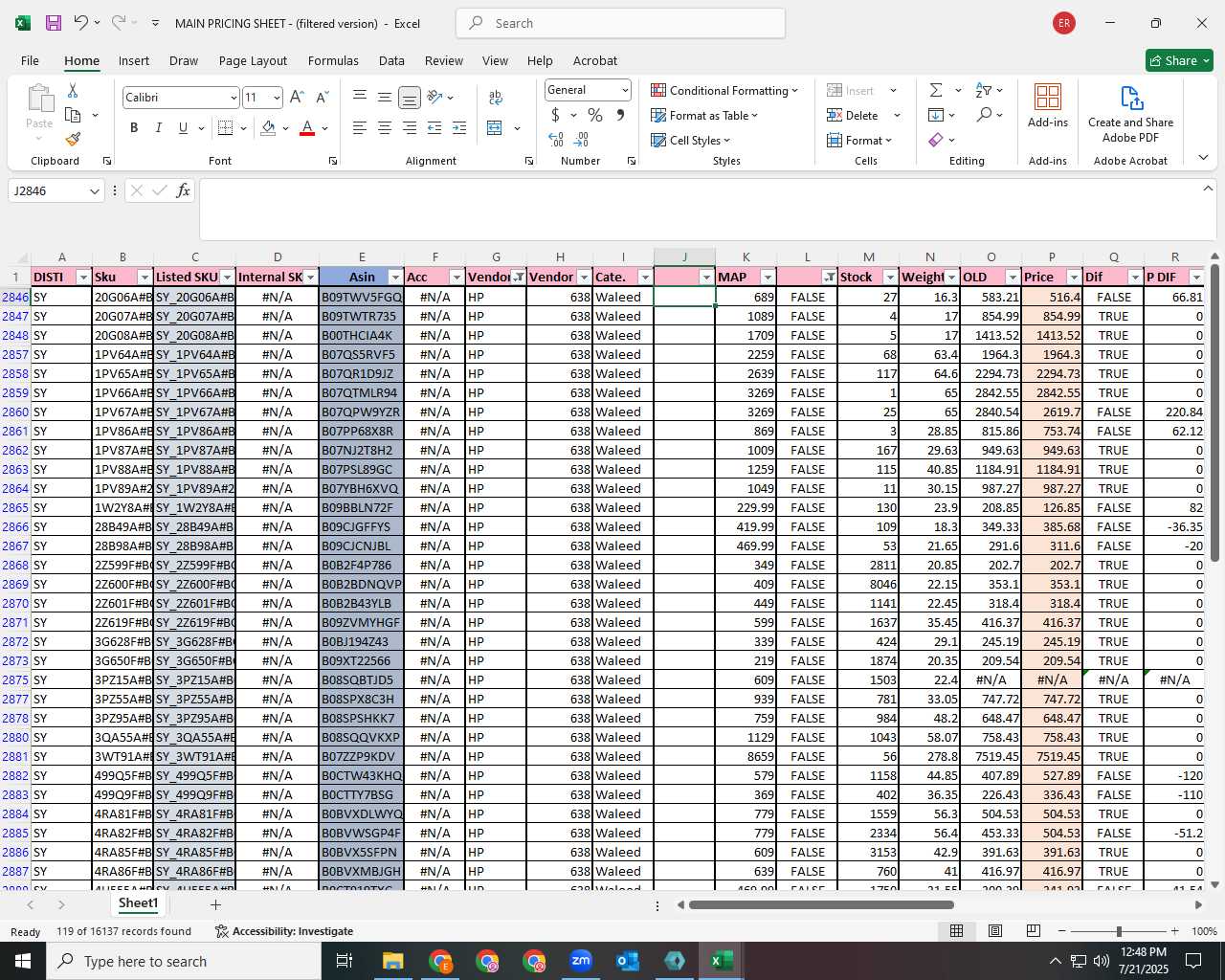Screen dimensions: 1225x980
Task: Click the Insert Function fx icon
Action: coord(183,190)
